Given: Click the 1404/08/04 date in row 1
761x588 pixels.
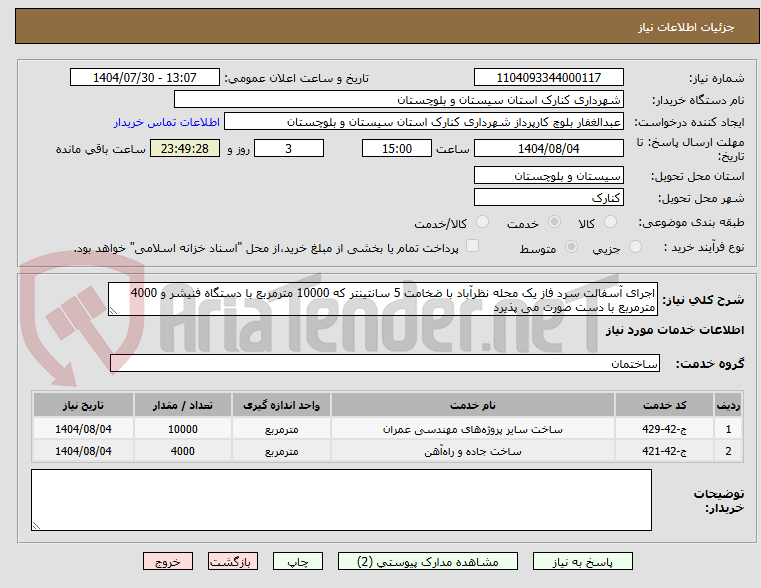Looking at the screenshot, I should click(x=83, y=429).
